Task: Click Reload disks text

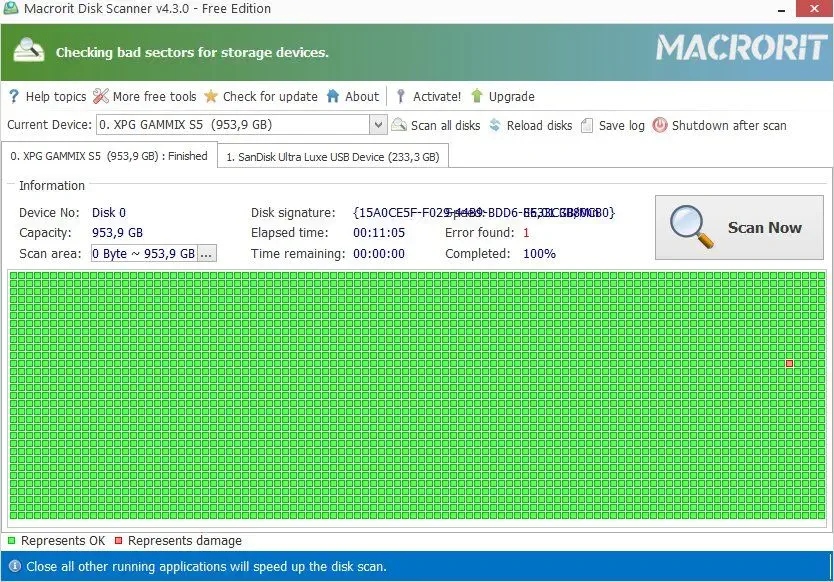Action: [539, 126]
